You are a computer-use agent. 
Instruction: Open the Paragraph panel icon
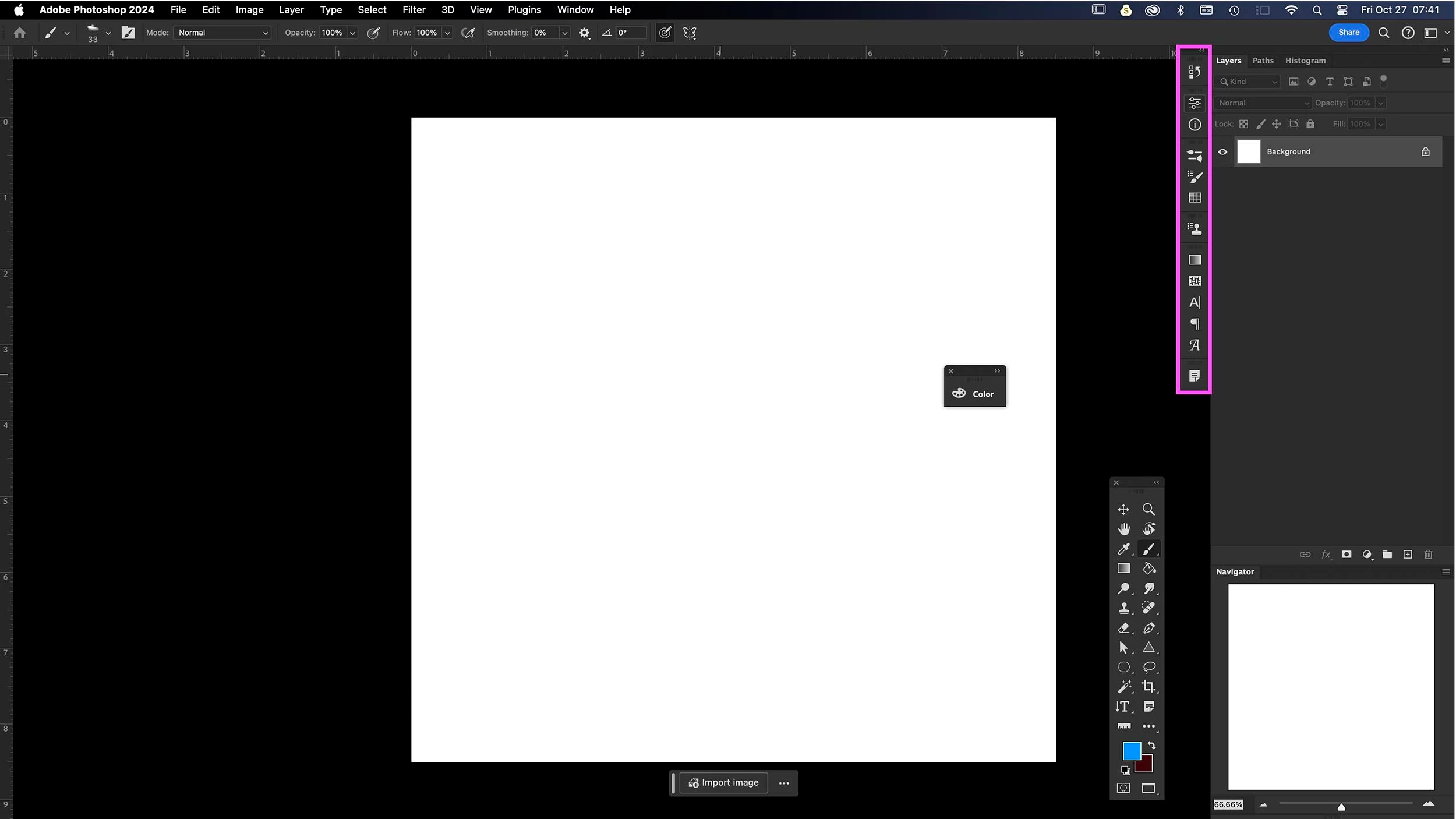[x=1195, y=324]
